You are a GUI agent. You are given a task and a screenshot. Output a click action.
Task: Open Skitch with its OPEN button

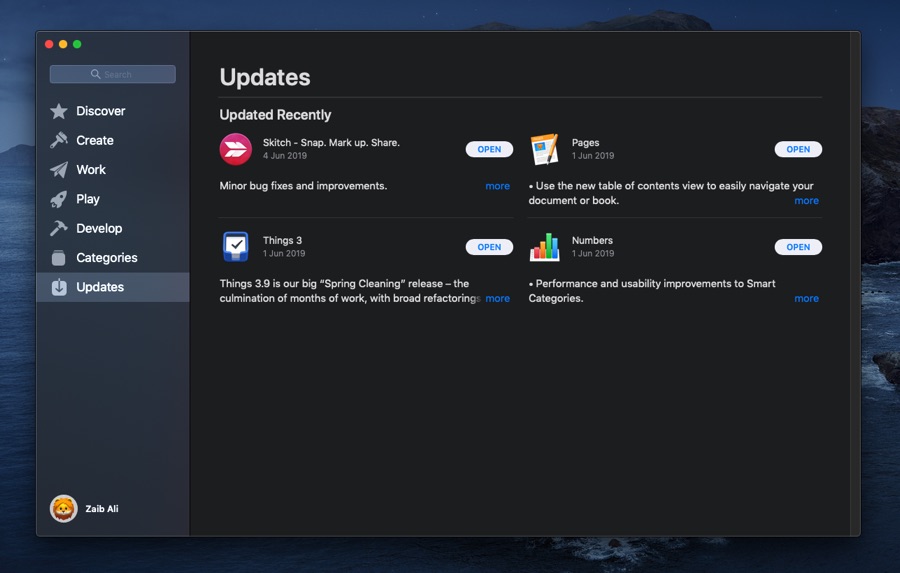489,149
